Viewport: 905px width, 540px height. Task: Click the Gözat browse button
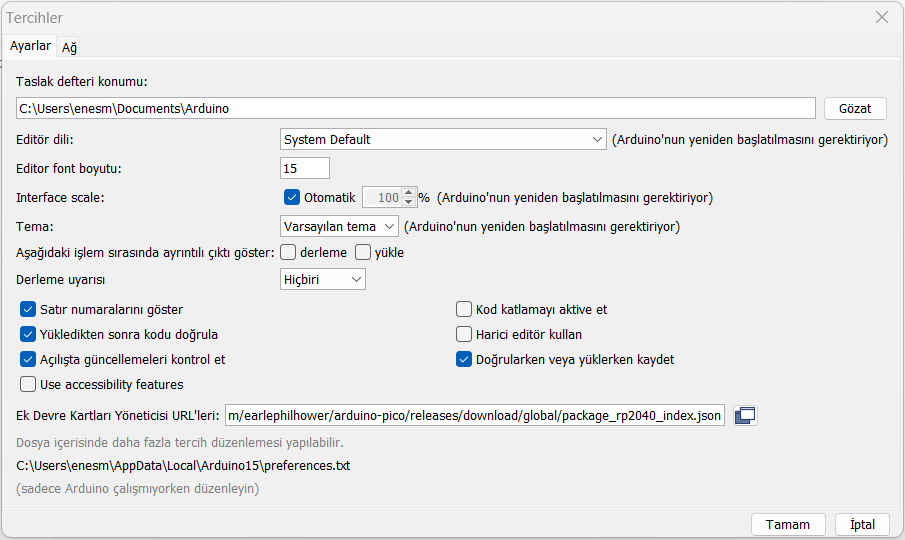click(x=855, y=108)
